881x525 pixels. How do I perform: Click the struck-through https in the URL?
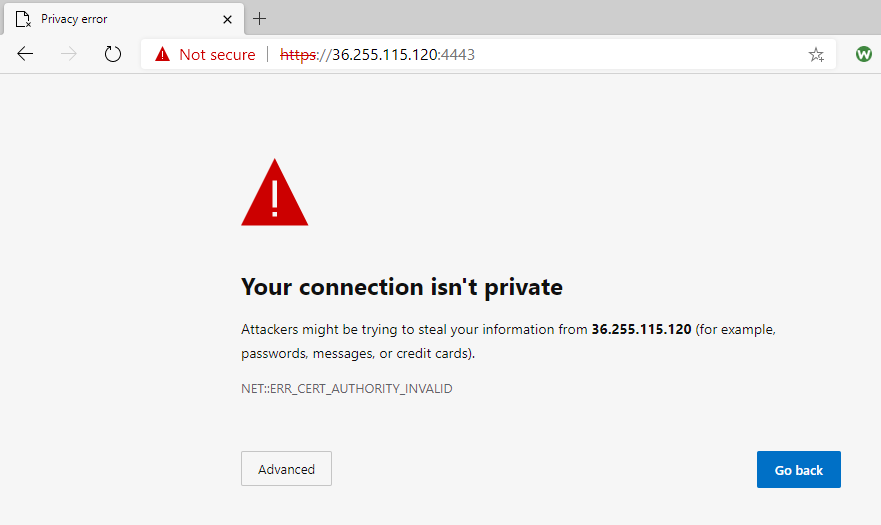pos(298,55)
